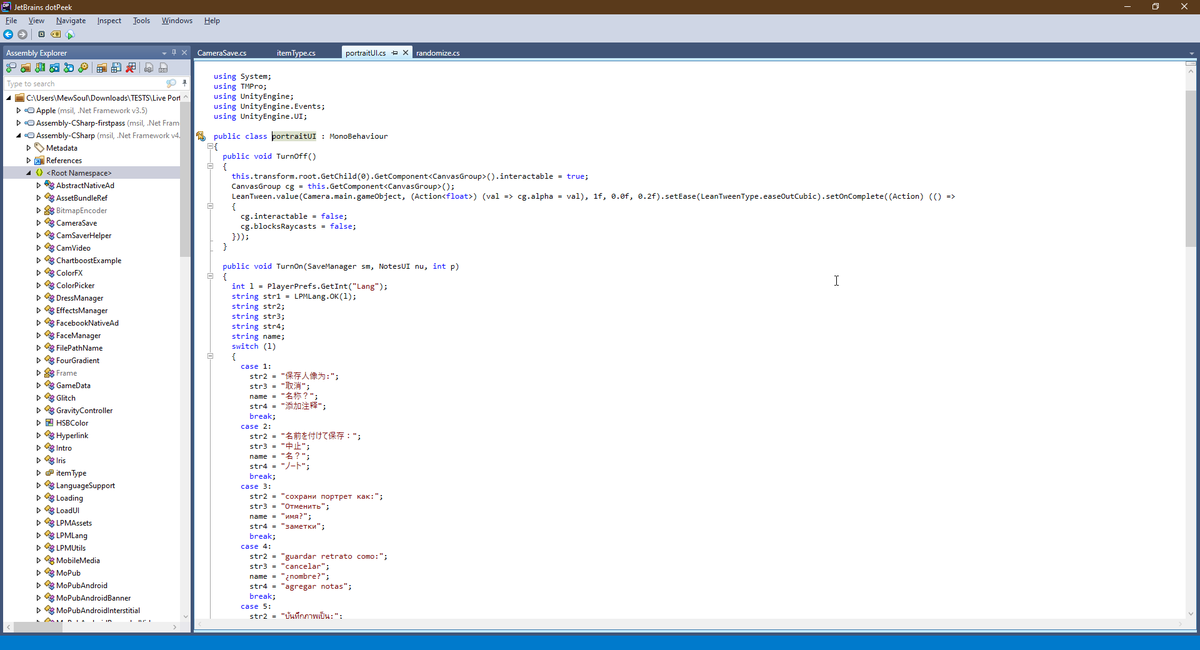Click the save assembly list disk icon
The height and width of the screenshot is (650, 1200).
[x=116, y=68]
